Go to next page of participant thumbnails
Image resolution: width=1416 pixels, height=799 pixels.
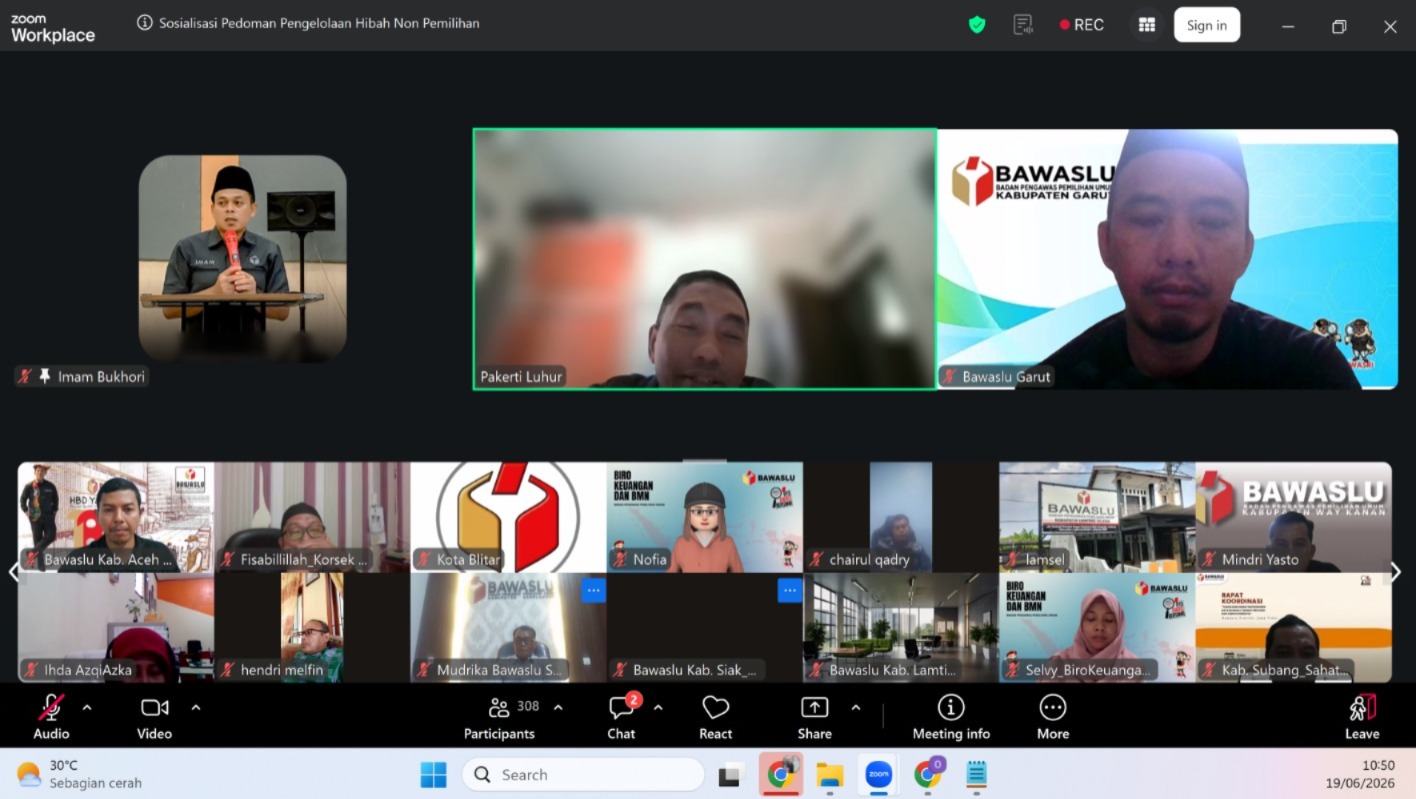(1396, 572)
